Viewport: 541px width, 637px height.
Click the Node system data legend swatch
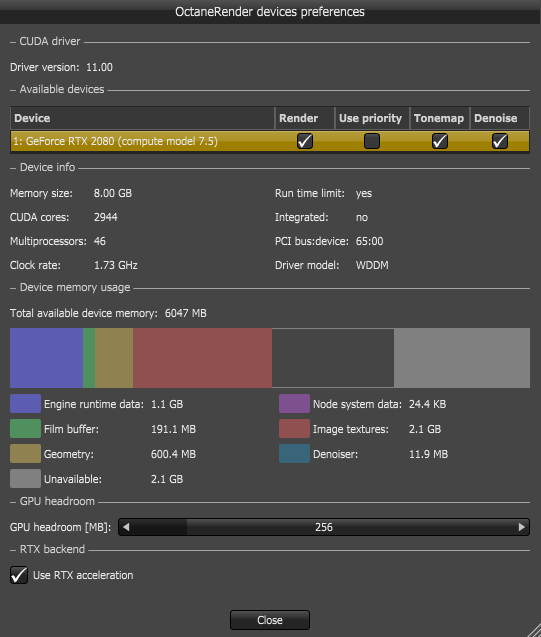[294, 404]
